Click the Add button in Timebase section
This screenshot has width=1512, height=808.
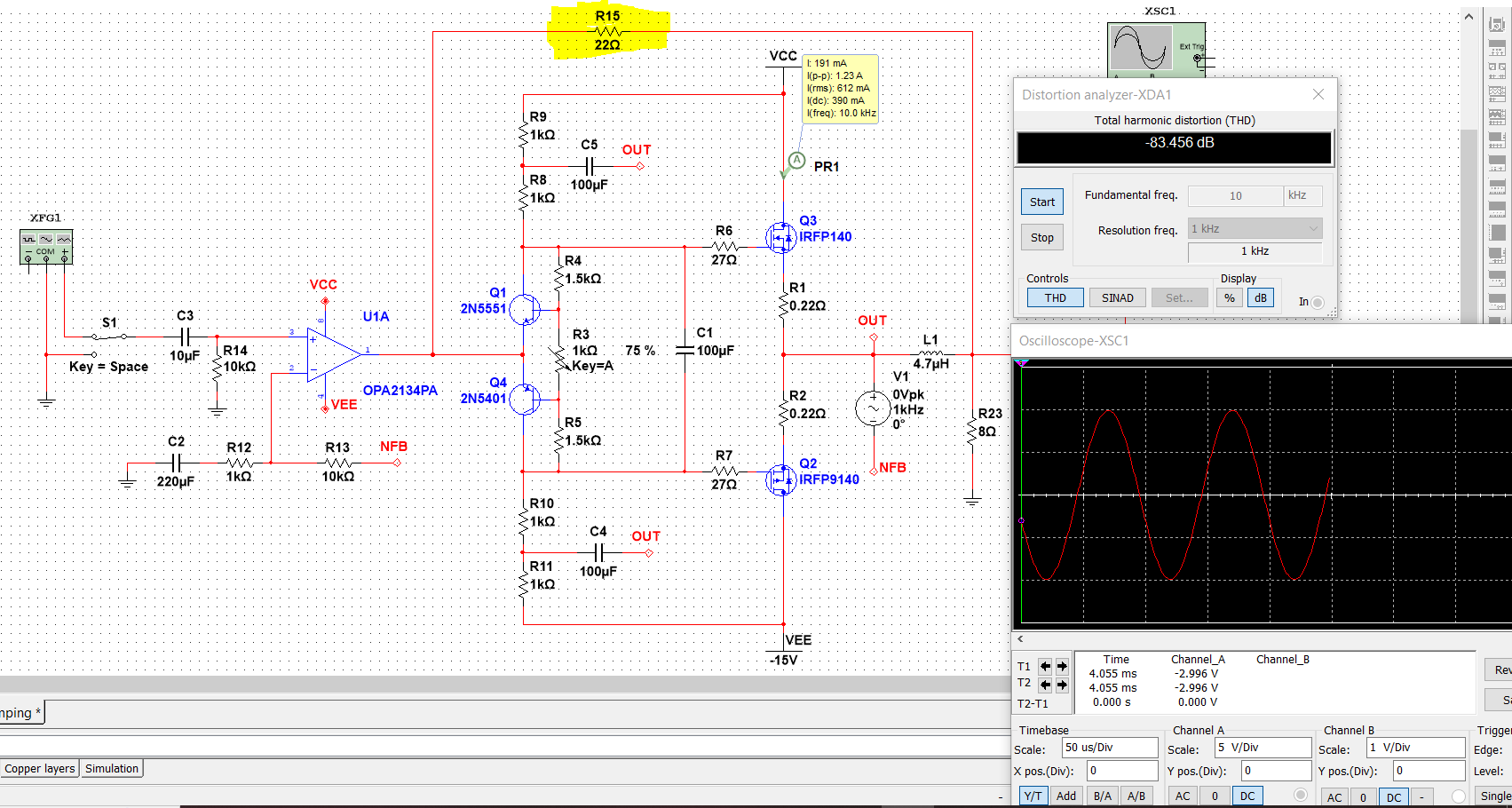click(1066, 796)
